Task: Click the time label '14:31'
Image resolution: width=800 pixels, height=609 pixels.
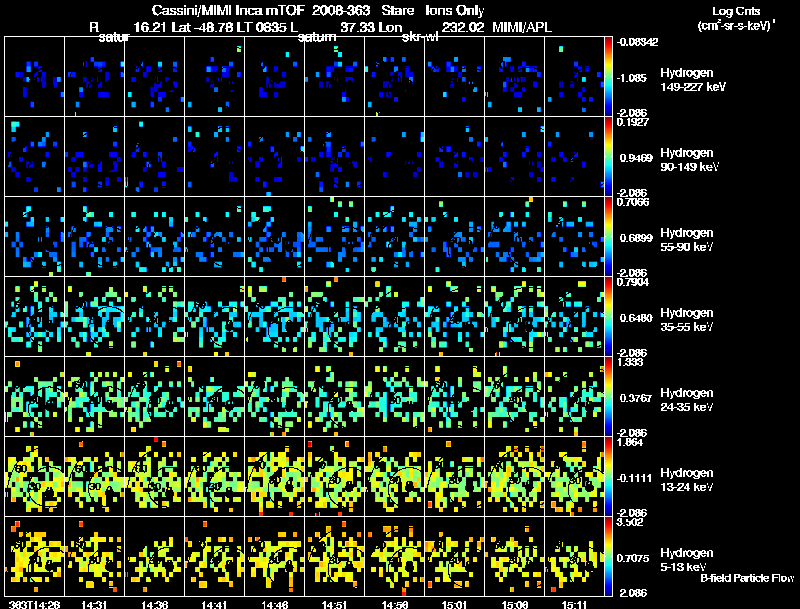Action: tap(94, 604)
